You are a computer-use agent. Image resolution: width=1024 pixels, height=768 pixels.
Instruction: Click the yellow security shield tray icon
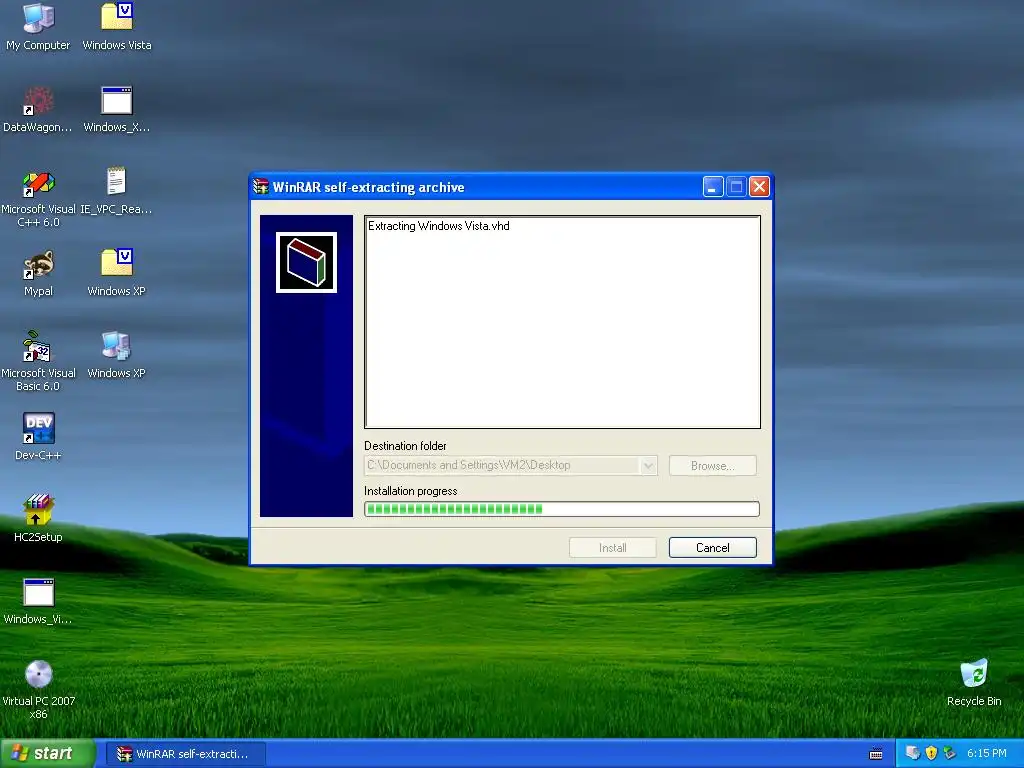931,753
